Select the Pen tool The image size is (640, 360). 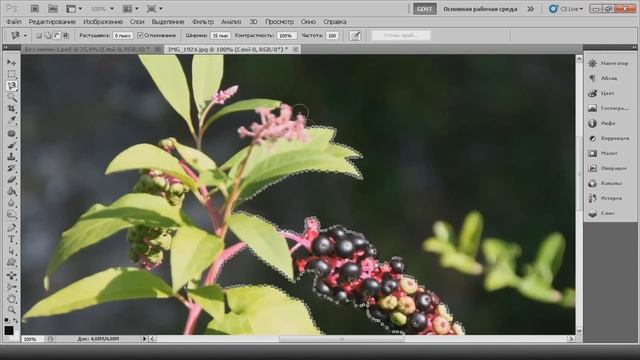(x=11, y=227)
